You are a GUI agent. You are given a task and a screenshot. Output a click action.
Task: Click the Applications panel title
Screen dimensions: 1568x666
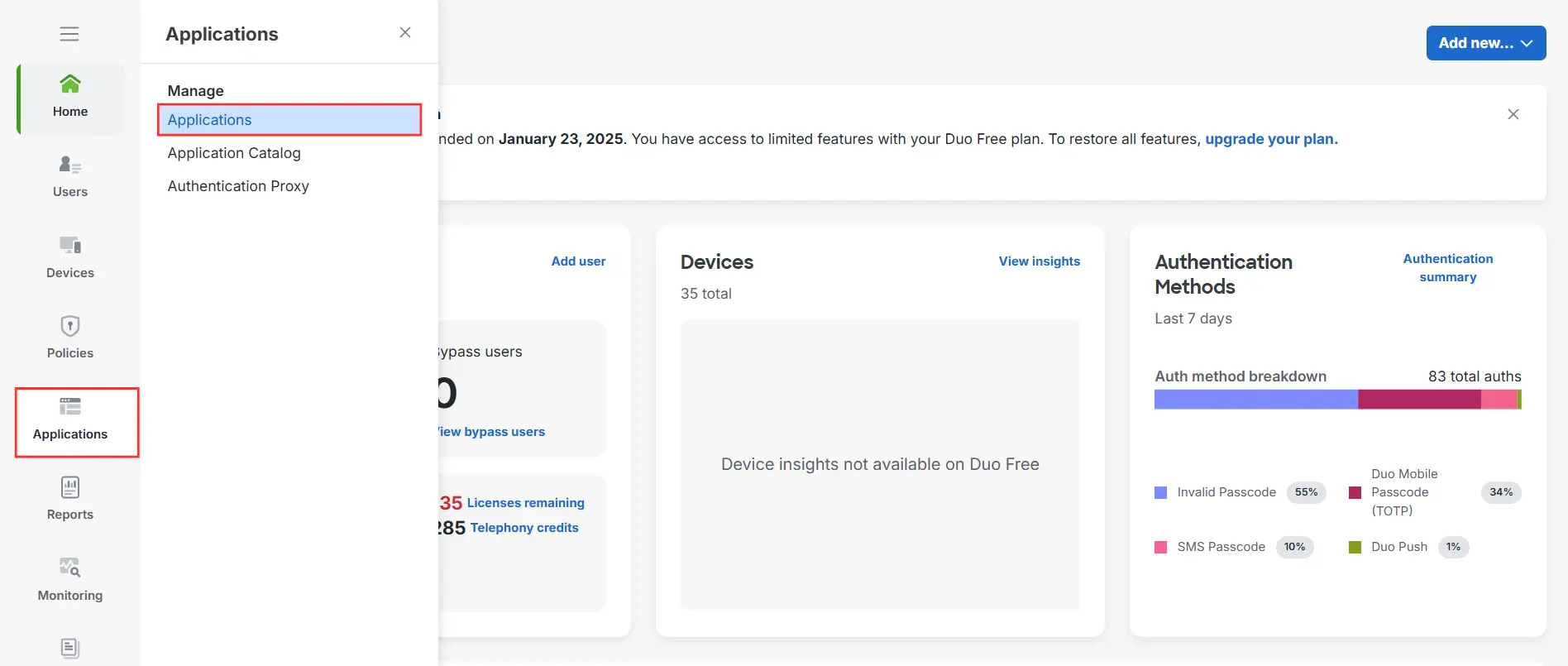point(222,34)
